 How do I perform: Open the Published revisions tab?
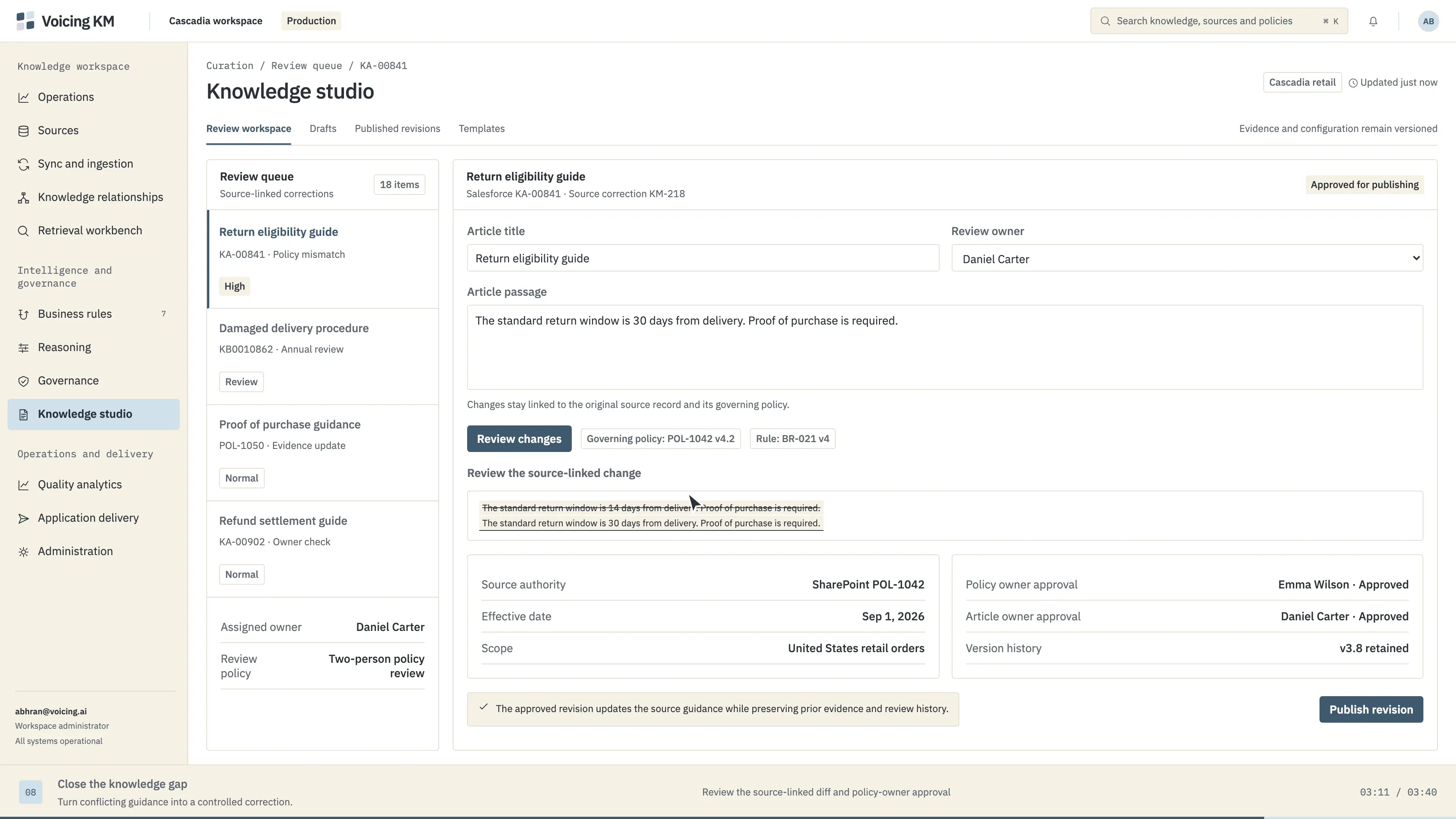coord(397,129)
